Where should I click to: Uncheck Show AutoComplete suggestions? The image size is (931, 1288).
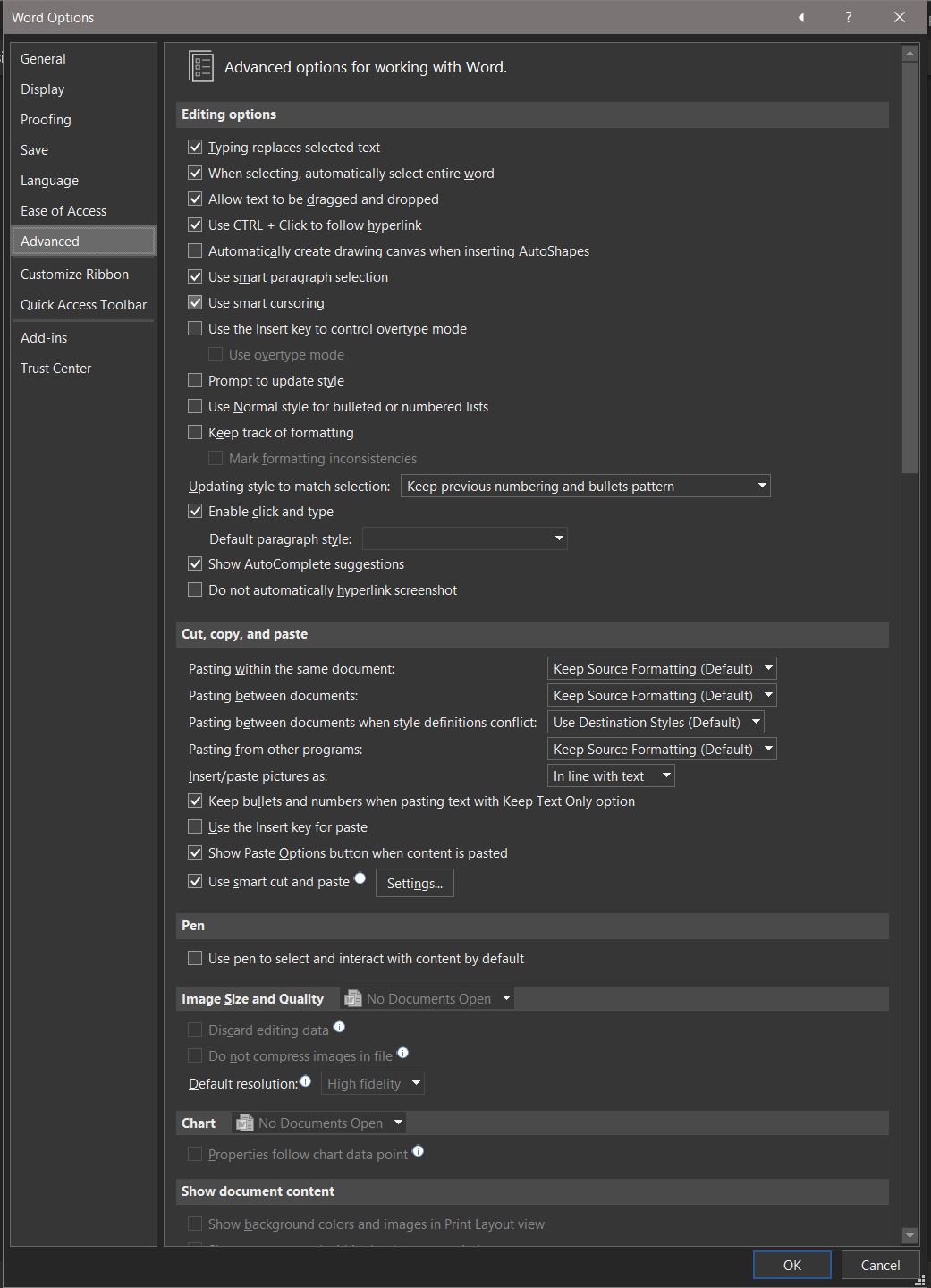(195, 563)
